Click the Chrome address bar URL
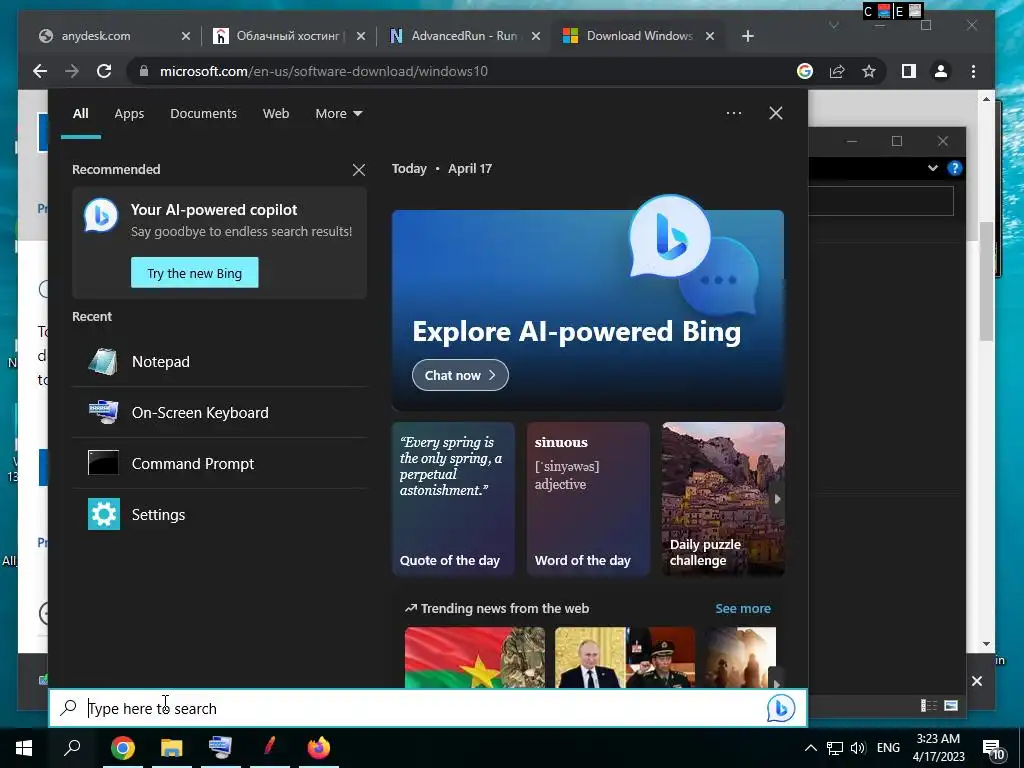Screen dimensions: 1024x768 (x=324, y=71)
